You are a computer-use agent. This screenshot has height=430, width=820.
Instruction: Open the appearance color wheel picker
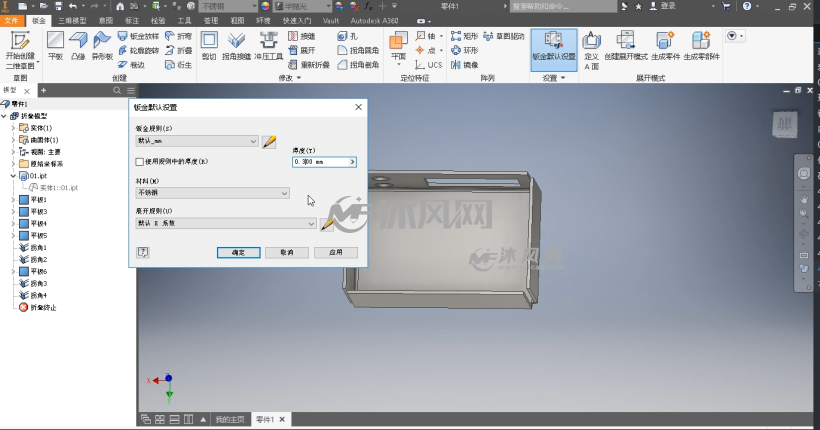pyautogui.click(x=266, y=6)
